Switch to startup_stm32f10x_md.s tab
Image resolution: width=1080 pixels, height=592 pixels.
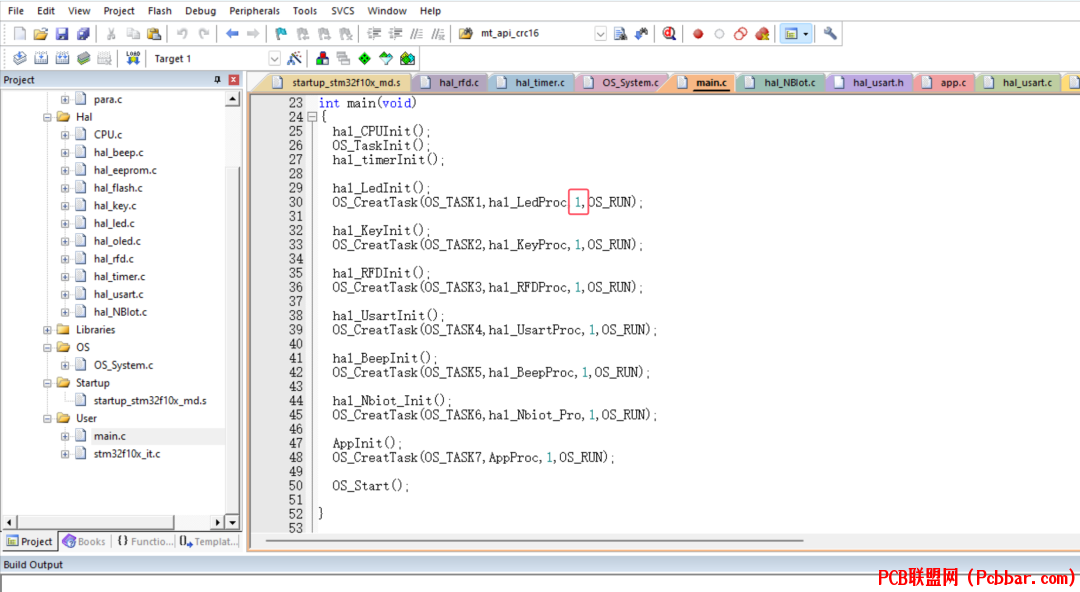(338, 83)
